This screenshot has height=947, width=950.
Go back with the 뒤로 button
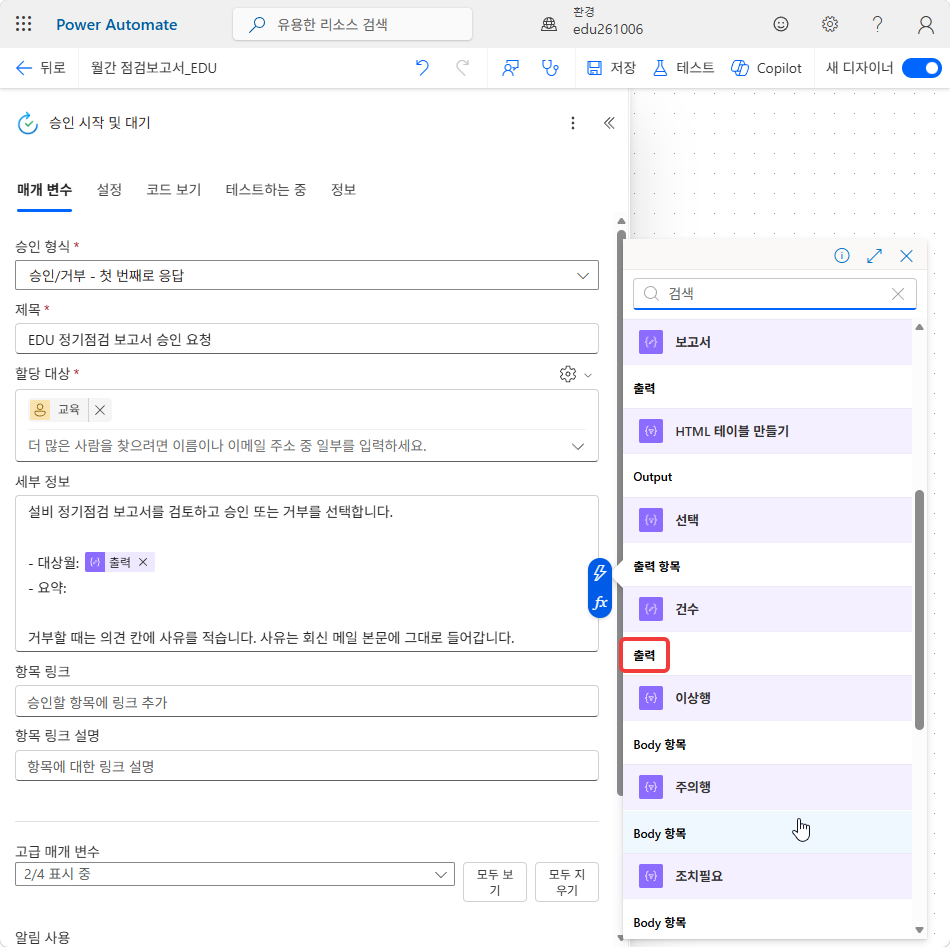(40, 68)
